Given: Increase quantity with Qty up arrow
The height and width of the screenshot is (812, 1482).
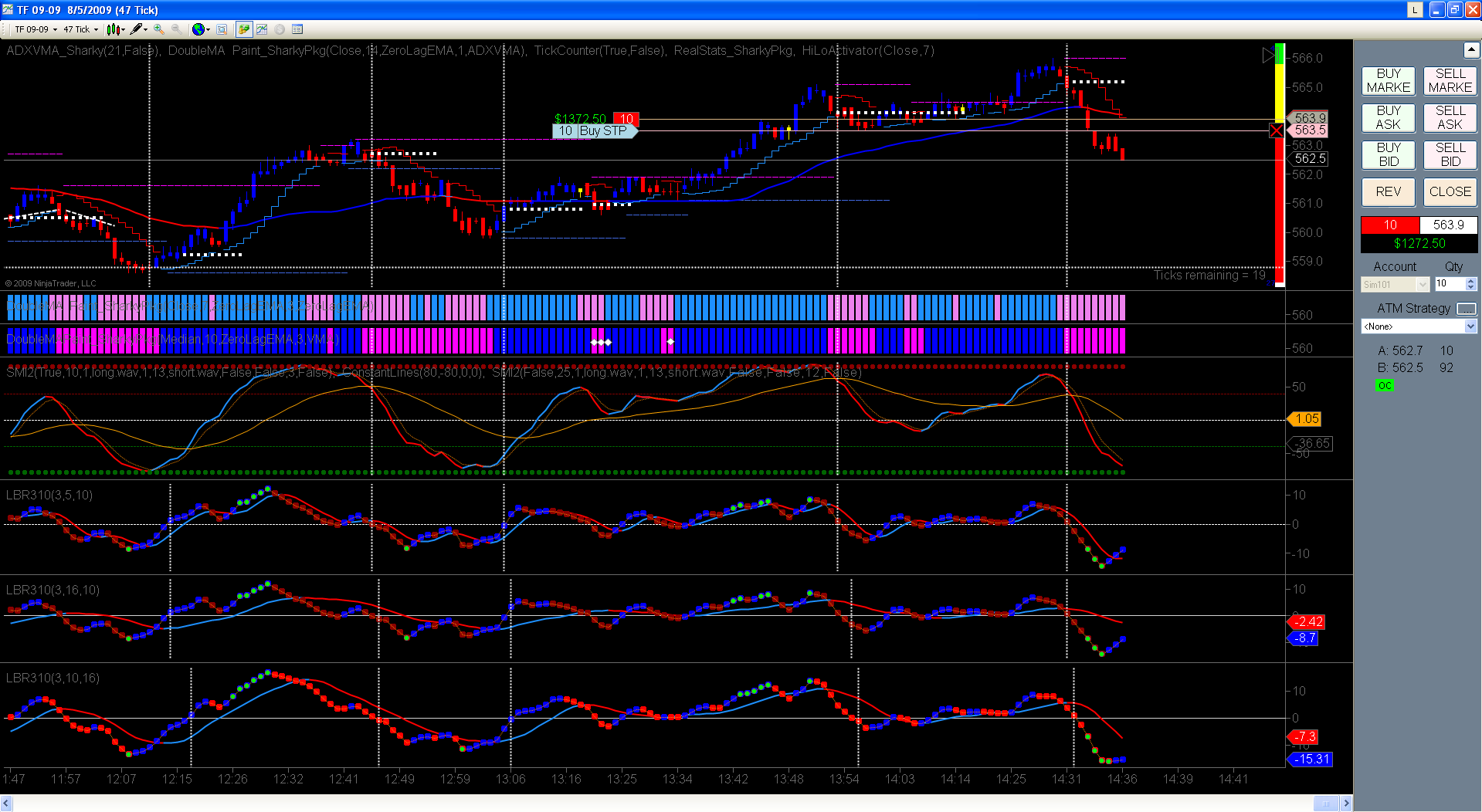Looking at the screenshot, I should 1471,281.
